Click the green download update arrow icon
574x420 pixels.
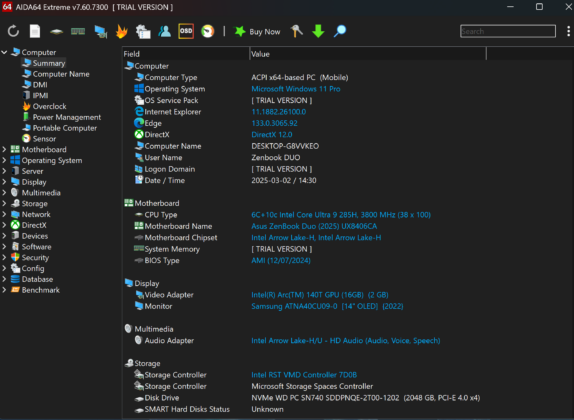point(318,31)
